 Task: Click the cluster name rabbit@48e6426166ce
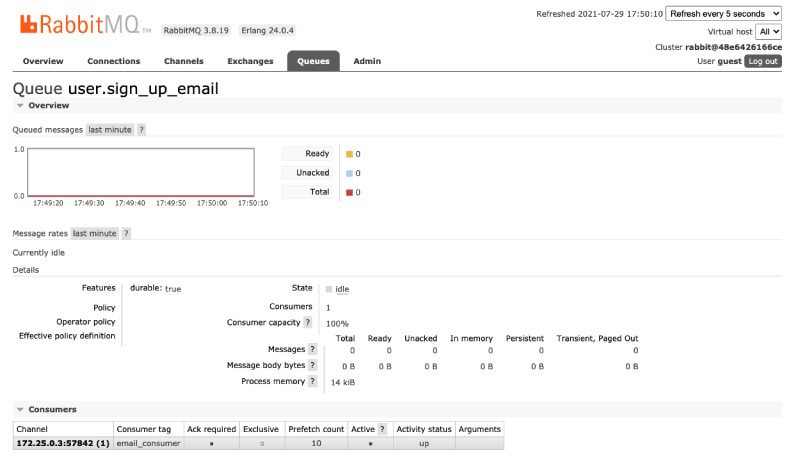tap(733, 47)
